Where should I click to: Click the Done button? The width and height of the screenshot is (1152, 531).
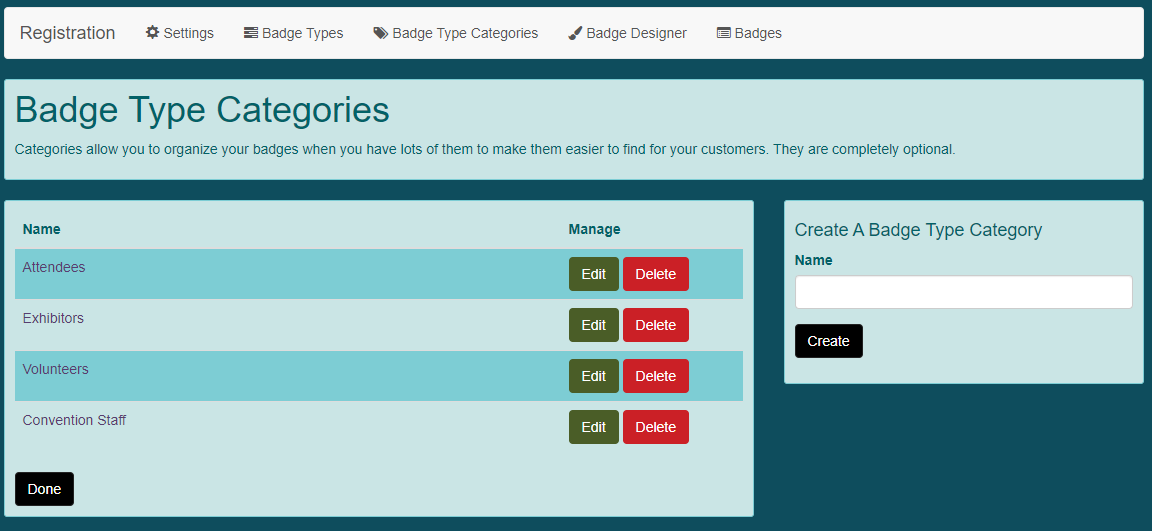[44, 489]
